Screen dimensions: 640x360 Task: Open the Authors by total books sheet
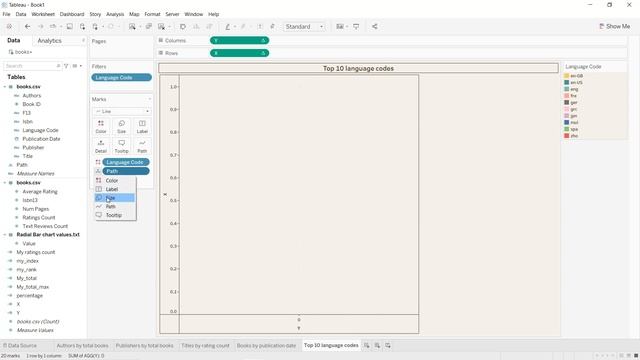[x=82, y=345]
